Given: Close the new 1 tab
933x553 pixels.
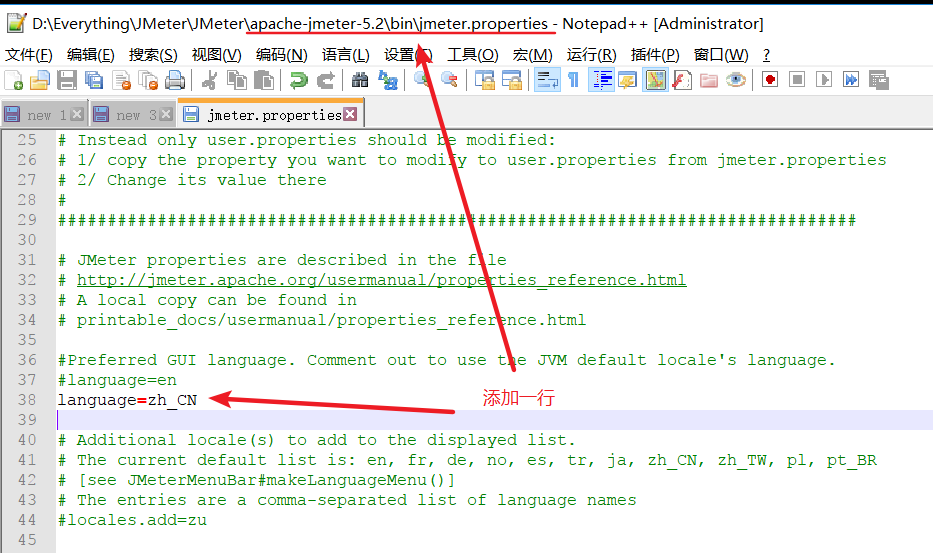Looking at the screenshot, I should coord(77,114).
